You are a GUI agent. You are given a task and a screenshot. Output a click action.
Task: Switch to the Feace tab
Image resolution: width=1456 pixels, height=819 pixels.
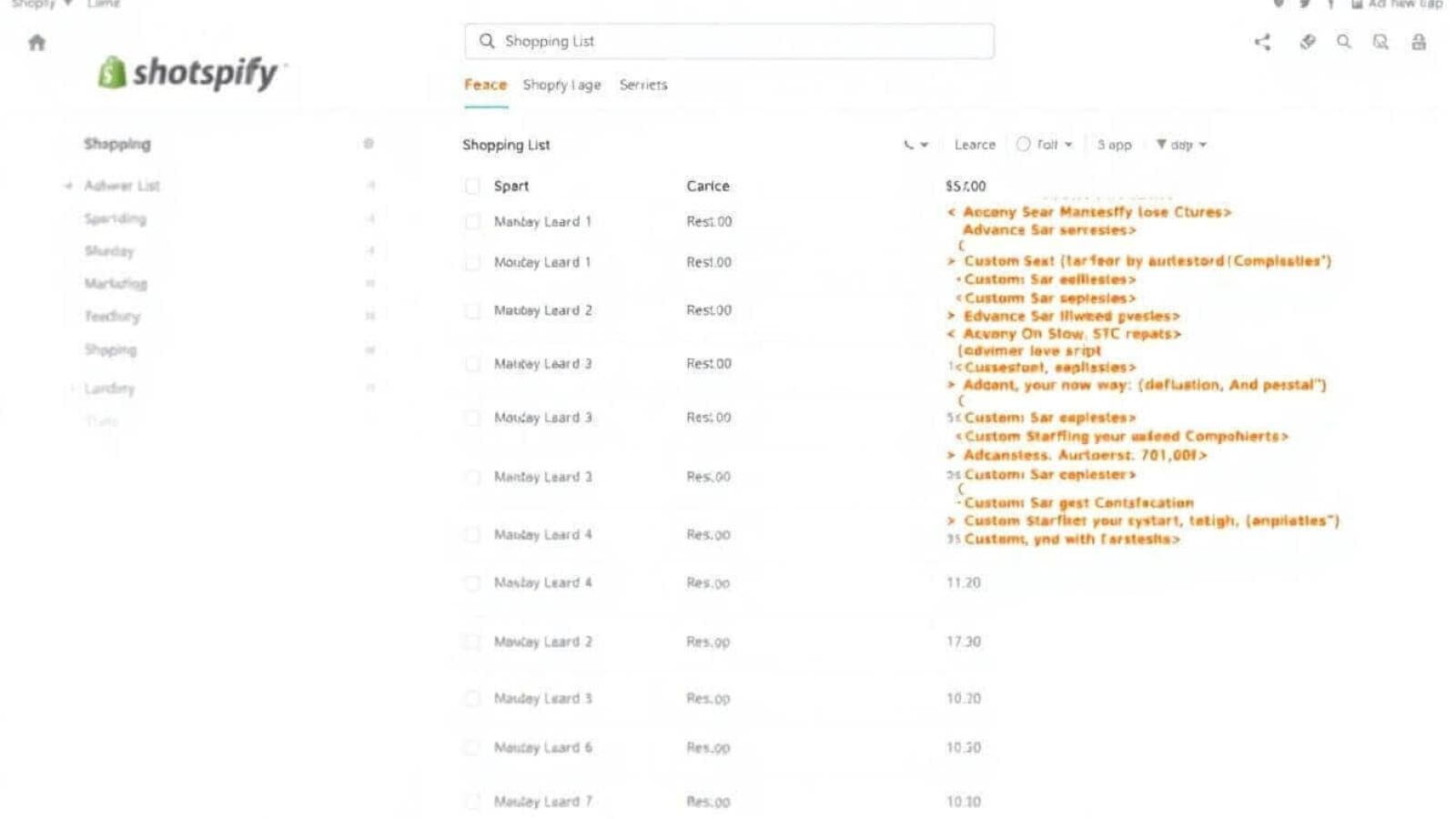point(486,85)
